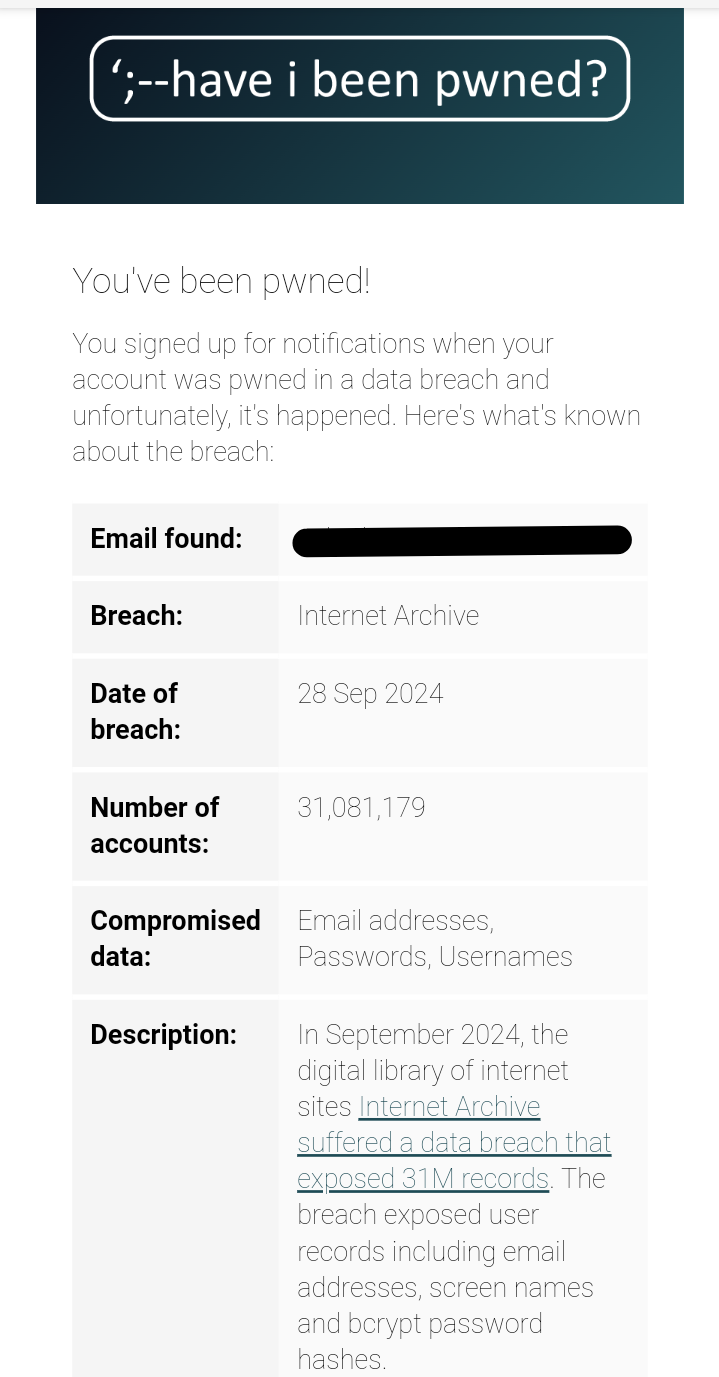
Task: Select the 'Email addresses, Passwords, Usernames' text
Action: coord(434,938)
